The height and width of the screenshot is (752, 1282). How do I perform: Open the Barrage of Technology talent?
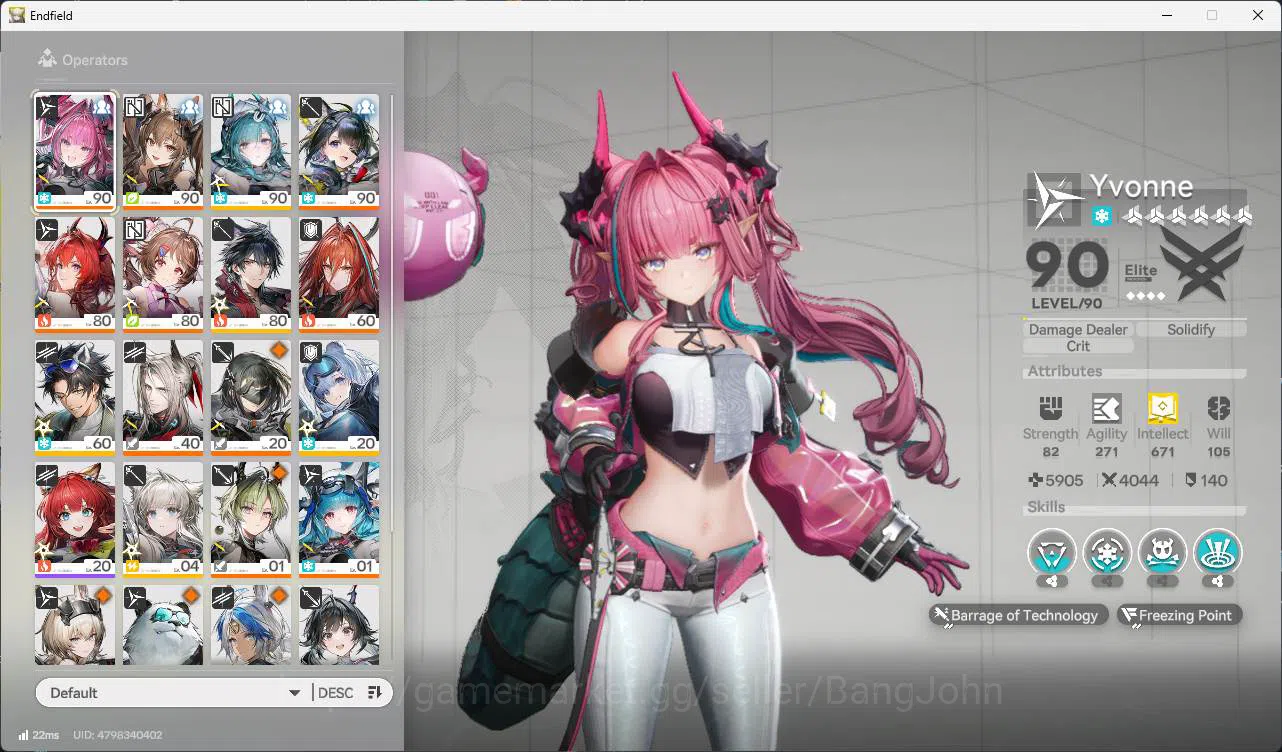[1018, 615]
